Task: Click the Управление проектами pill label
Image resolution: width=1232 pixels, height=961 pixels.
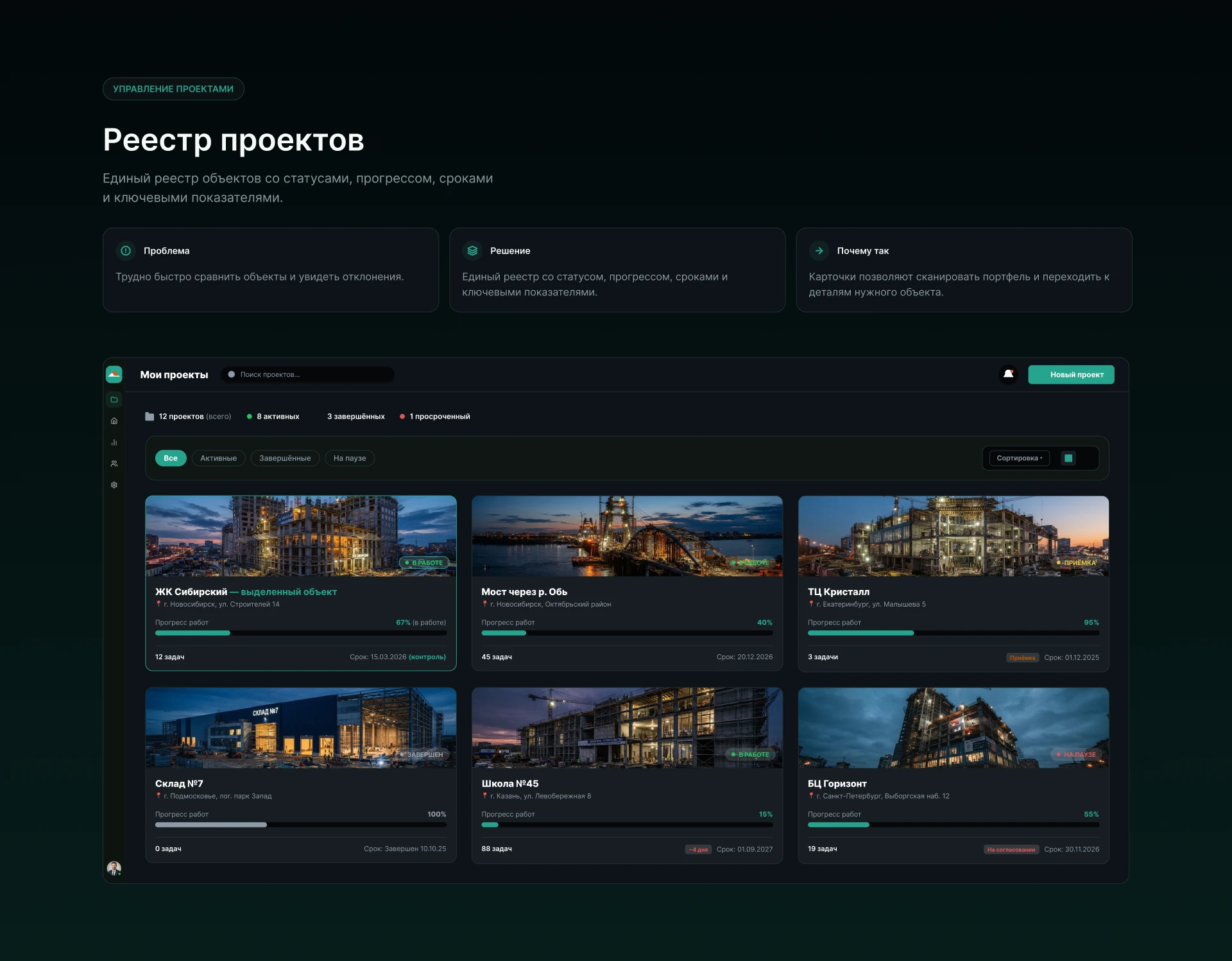Action: pyautogui.click(x=173, y=89)
